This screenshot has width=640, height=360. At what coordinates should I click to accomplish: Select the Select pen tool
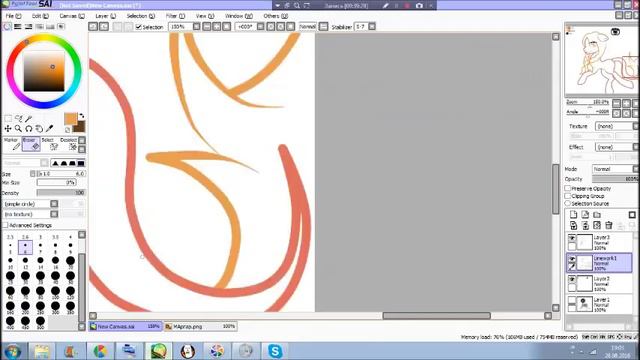50,144
